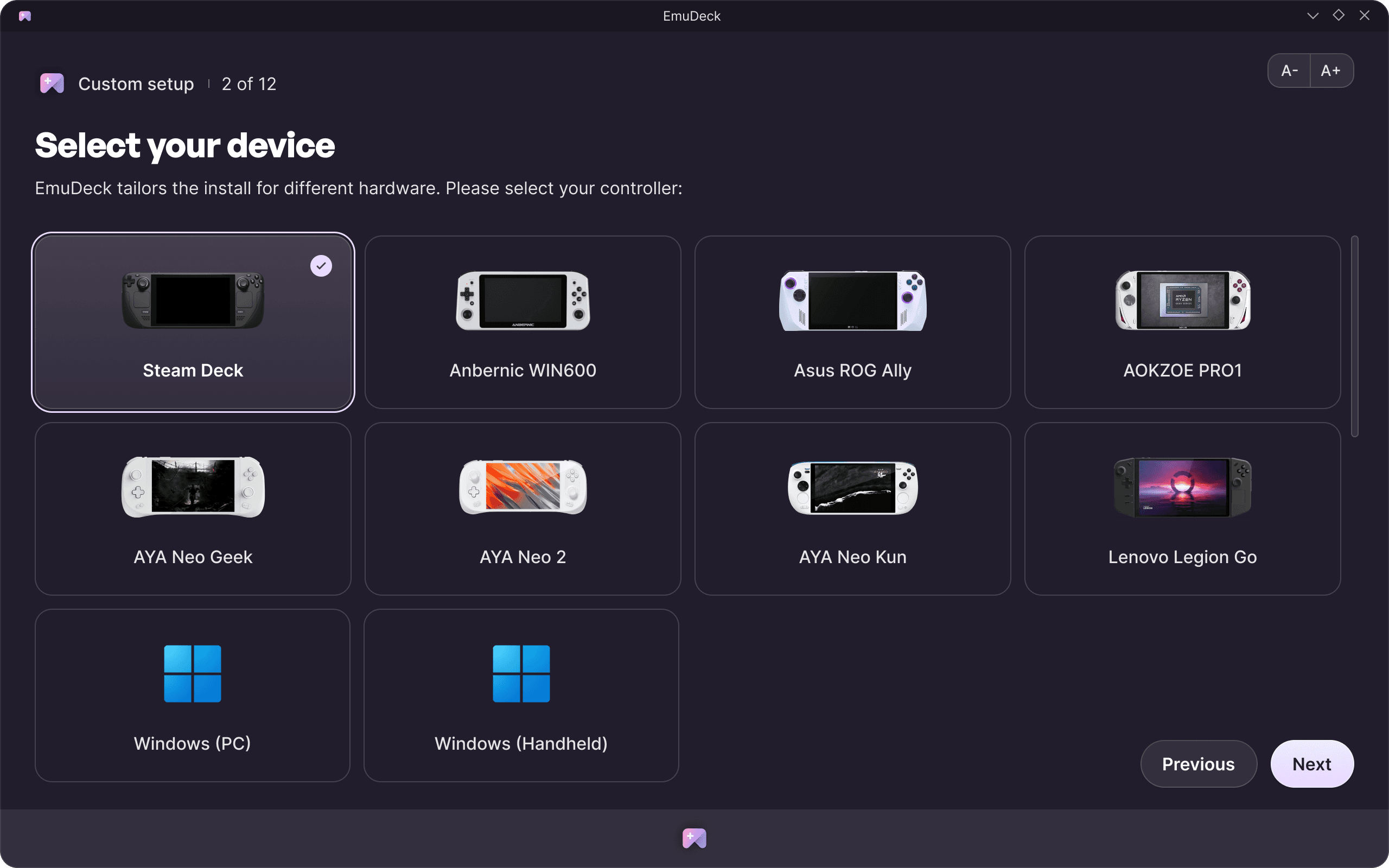Pick the AYA Neo Kun handheld image
Viewport: 1389px width, 868px height.
click(x=852, y=487)
